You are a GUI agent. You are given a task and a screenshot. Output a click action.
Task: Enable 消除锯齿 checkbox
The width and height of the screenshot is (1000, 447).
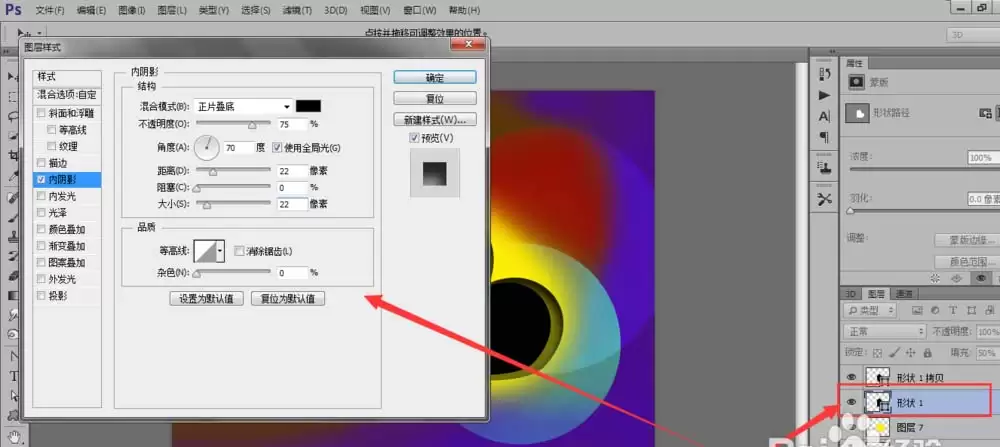pyautogui.click(x=239, y=251)
